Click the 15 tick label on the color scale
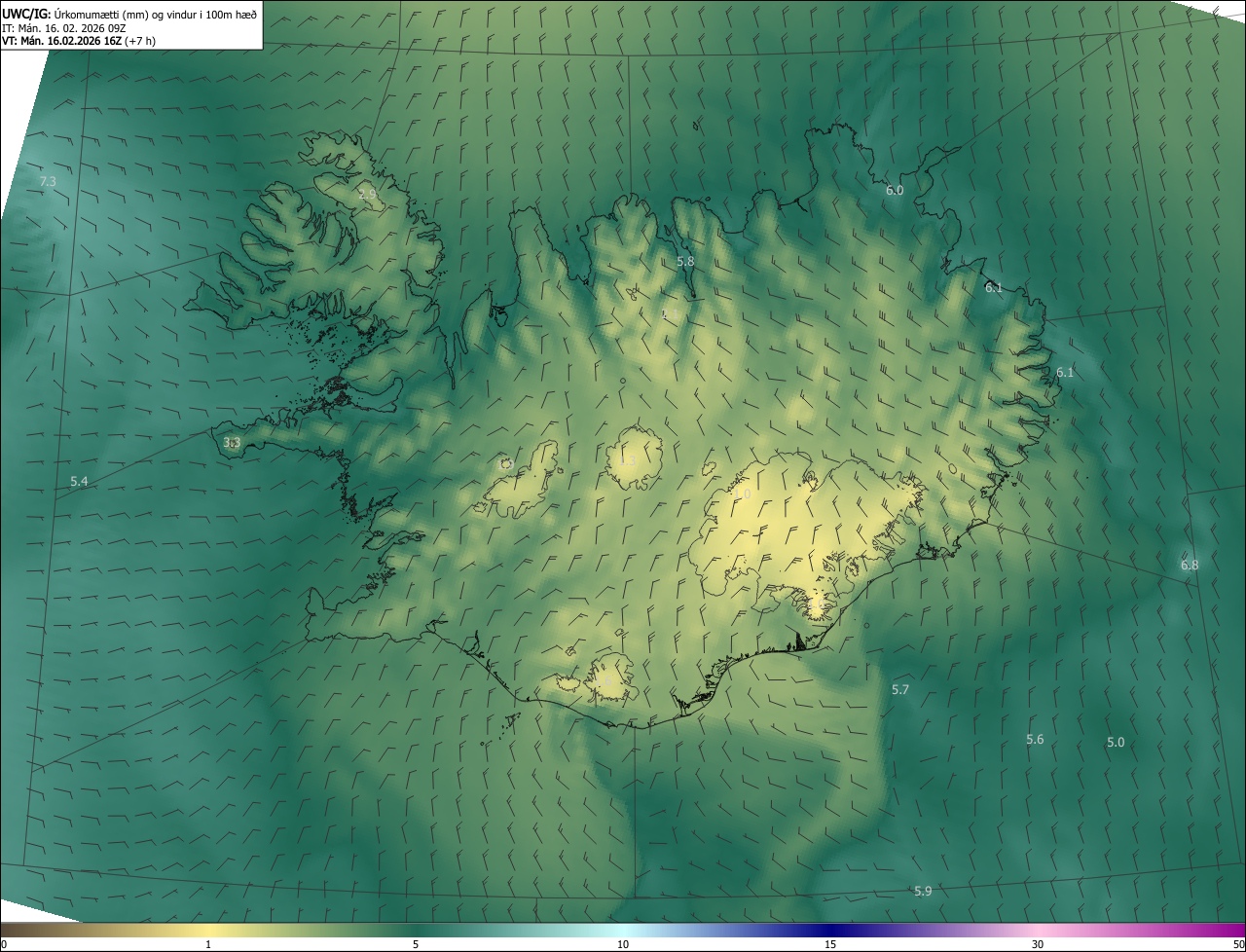This screenshot has height=952, width=1246. [x=830, y=945]
